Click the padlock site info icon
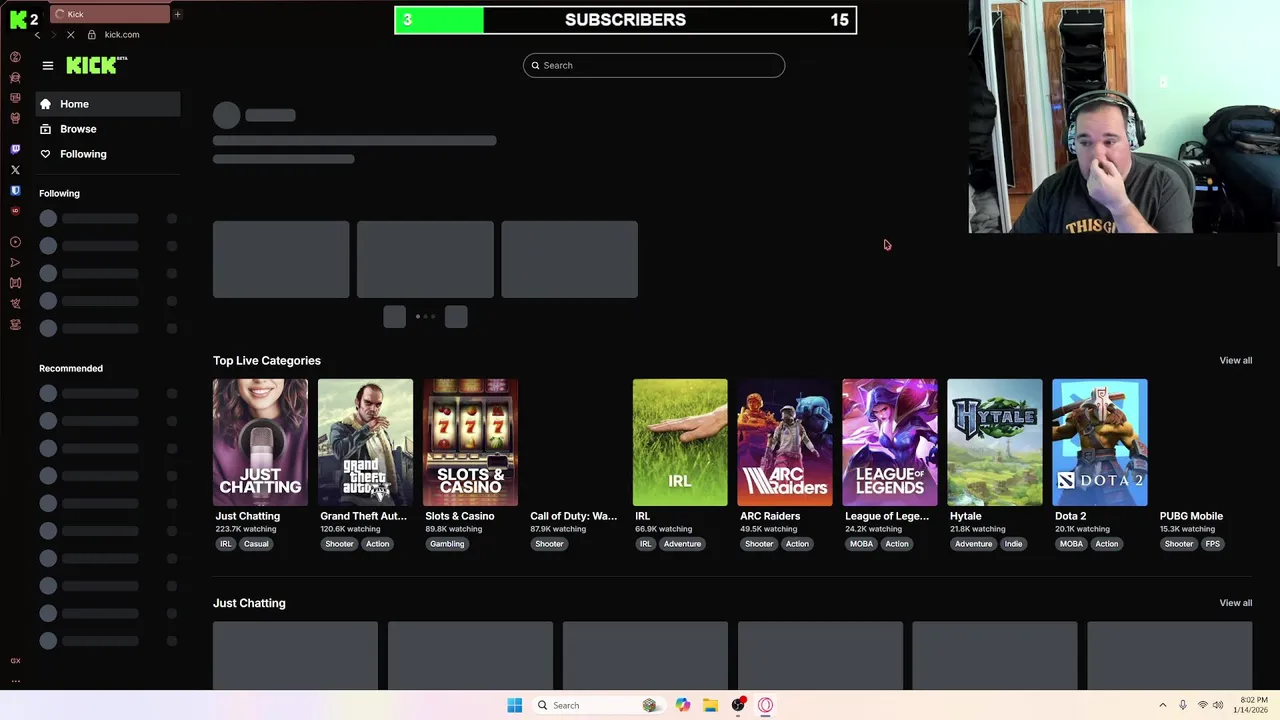The width and height of the screenshot is (1280, 720). click(92, 35)
